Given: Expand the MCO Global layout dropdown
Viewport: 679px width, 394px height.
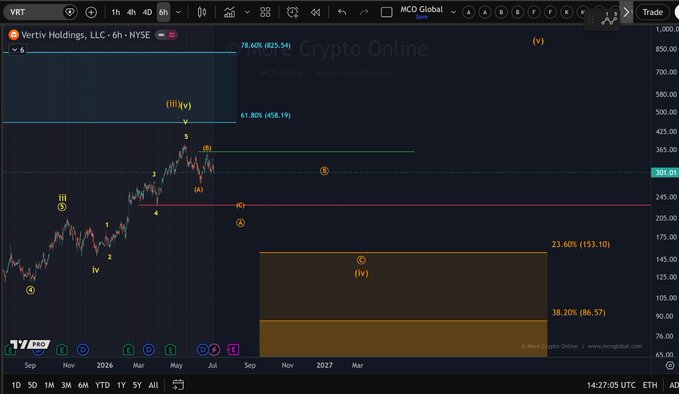Looking at the screenshot, I should click(x=453, y=12).
